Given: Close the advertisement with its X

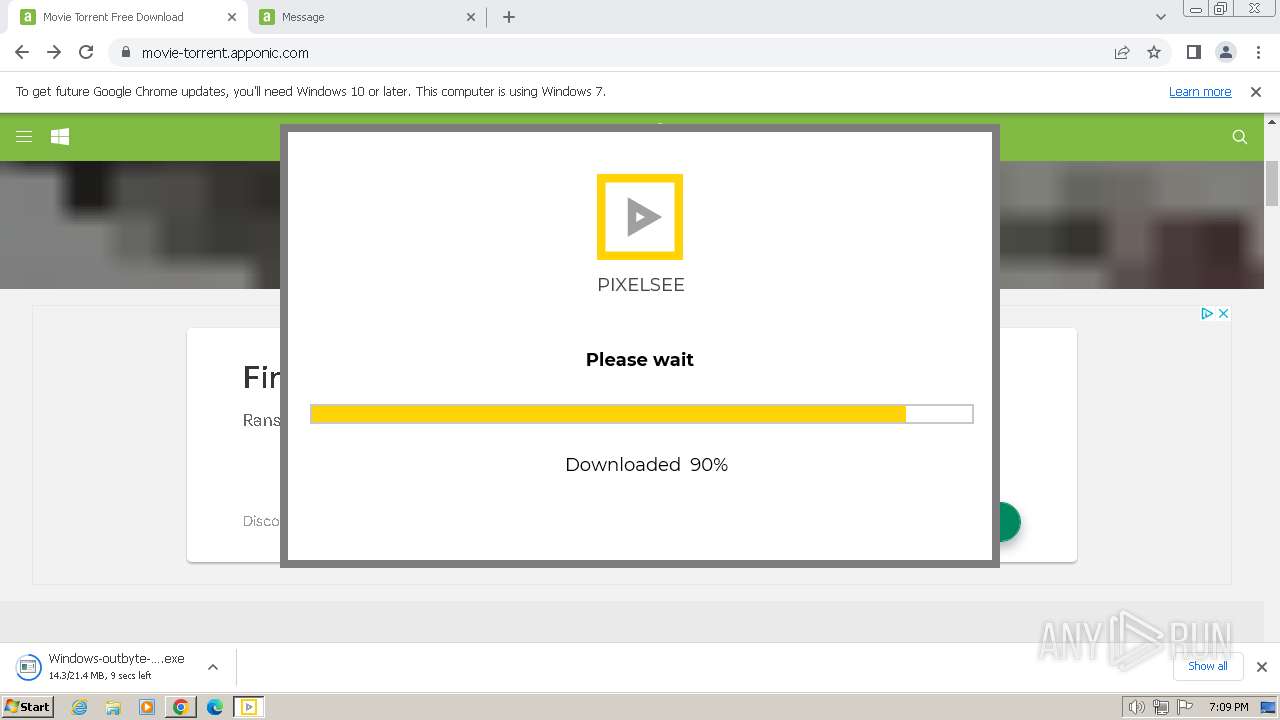Looking at the screenshot, I should tap(1222, 314).
